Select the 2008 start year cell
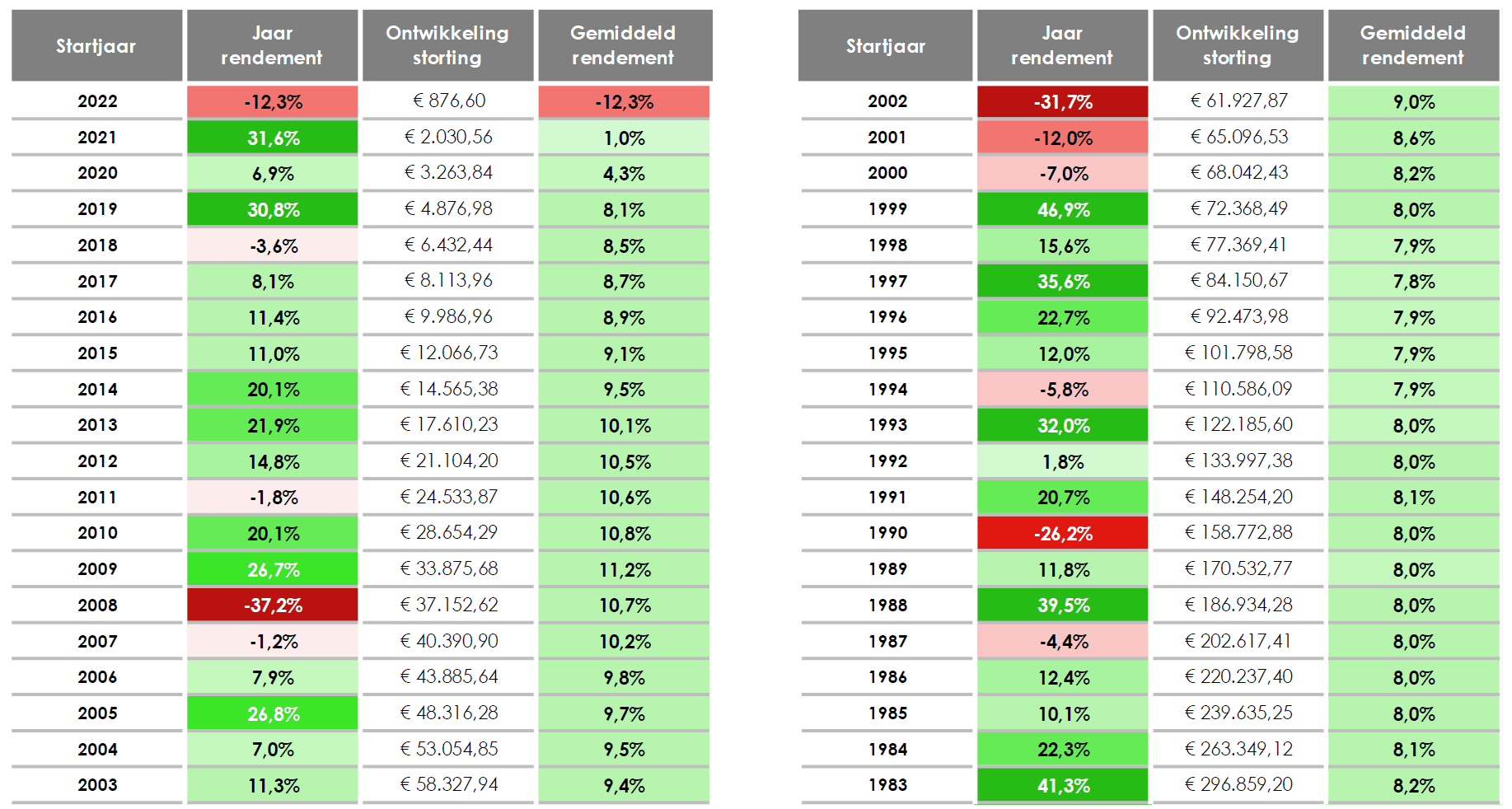1512x809 pixels. pyautogui.click(x=97, y=606)
